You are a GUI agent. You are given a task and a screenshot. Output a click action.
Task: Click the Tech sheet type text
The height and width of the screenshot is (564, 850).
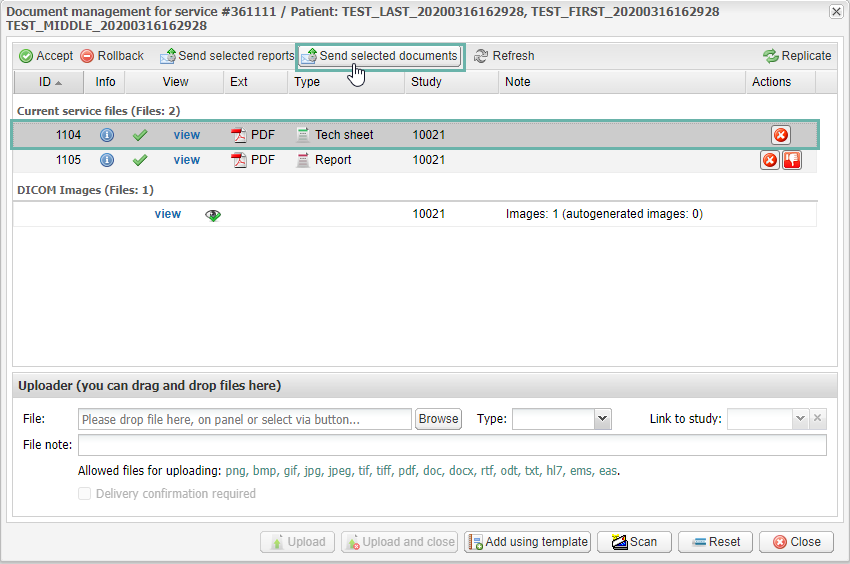[x=344, y=135]
